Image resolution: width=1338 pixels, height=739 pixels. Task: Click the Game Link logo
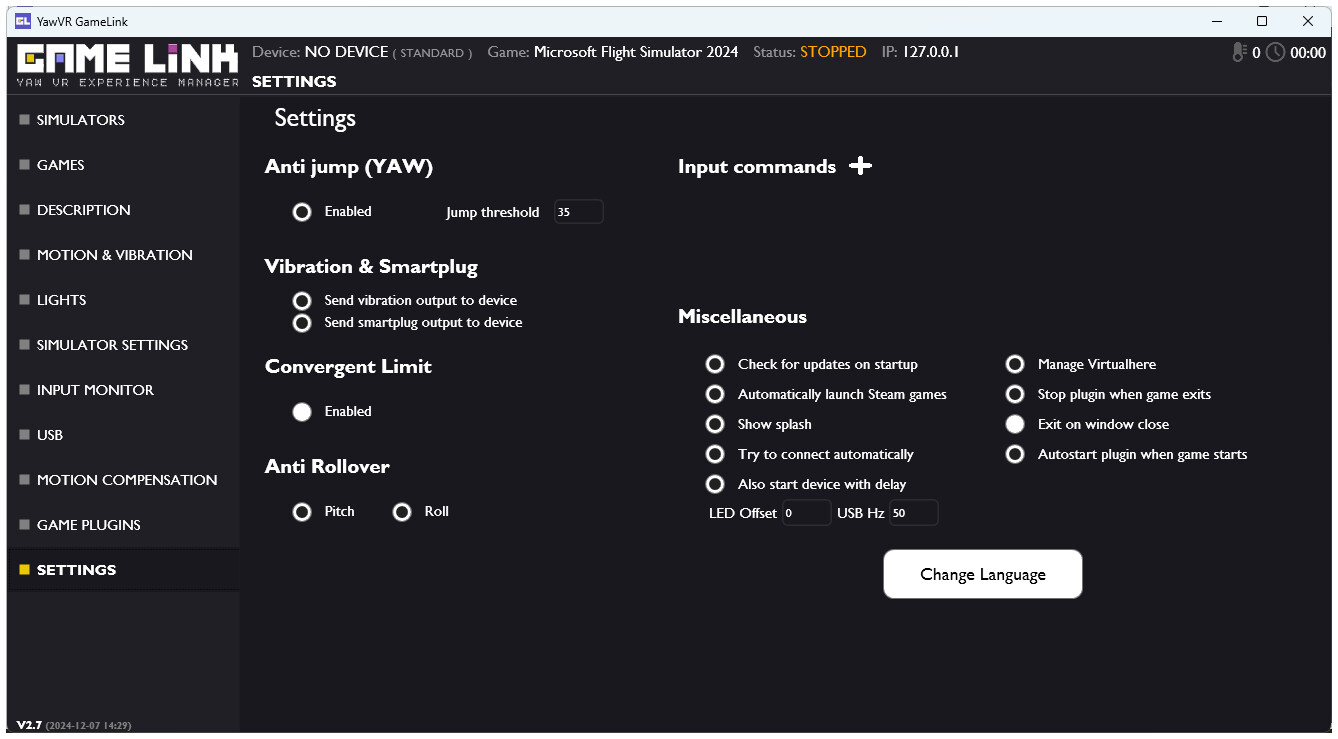click(123, 64)
